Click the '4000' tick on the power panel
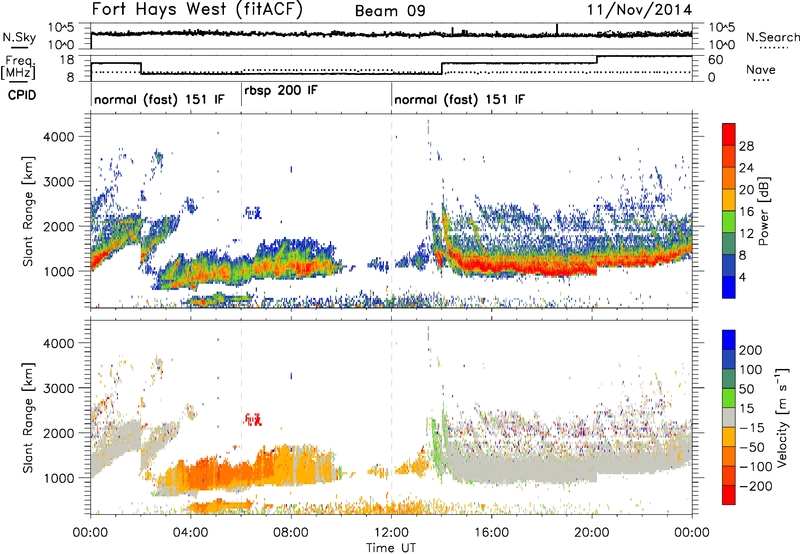800x554 pixels. click(58, 137)
